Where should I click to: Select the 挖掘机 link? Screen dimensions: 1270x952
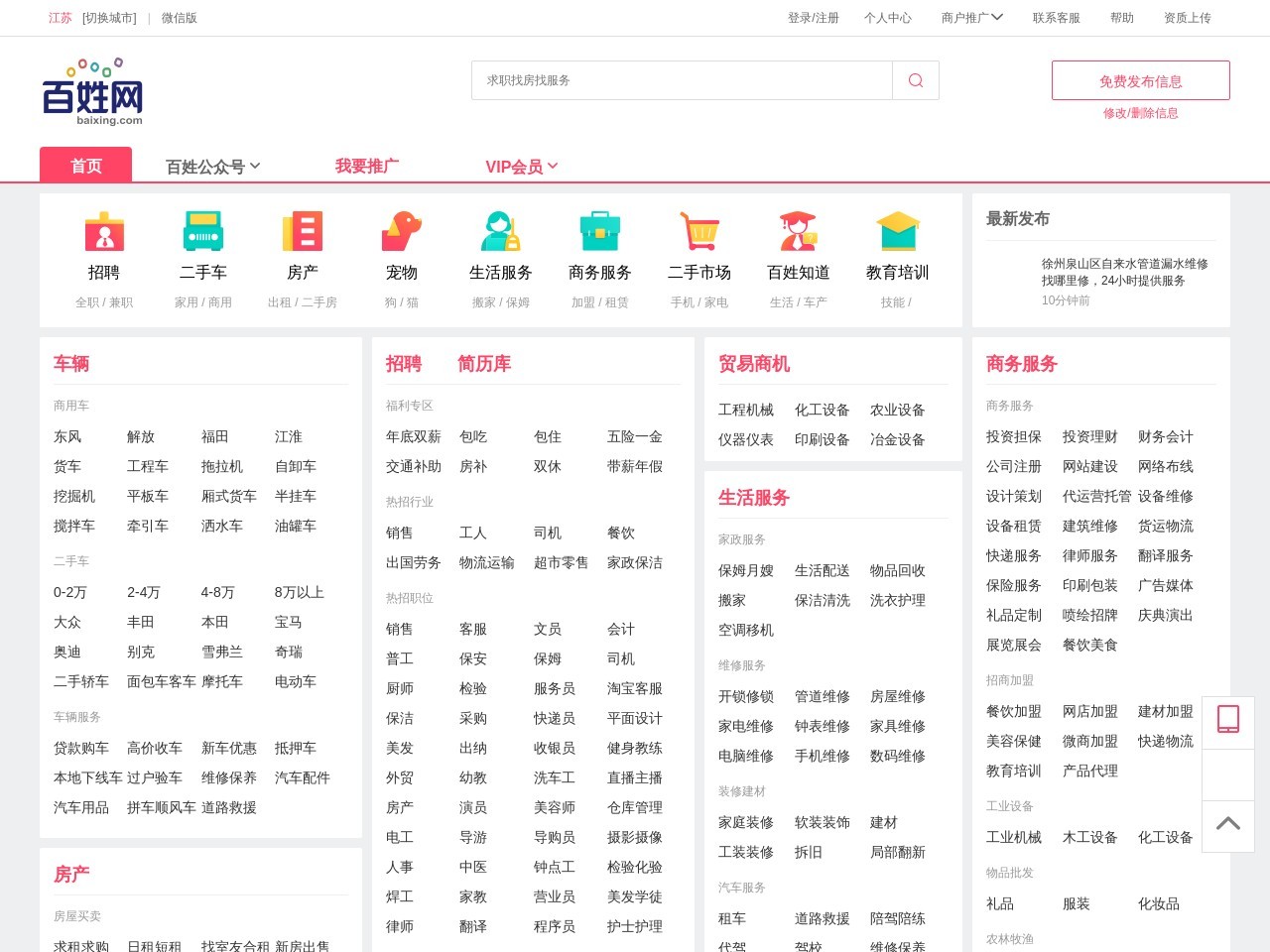pos(74,496)
